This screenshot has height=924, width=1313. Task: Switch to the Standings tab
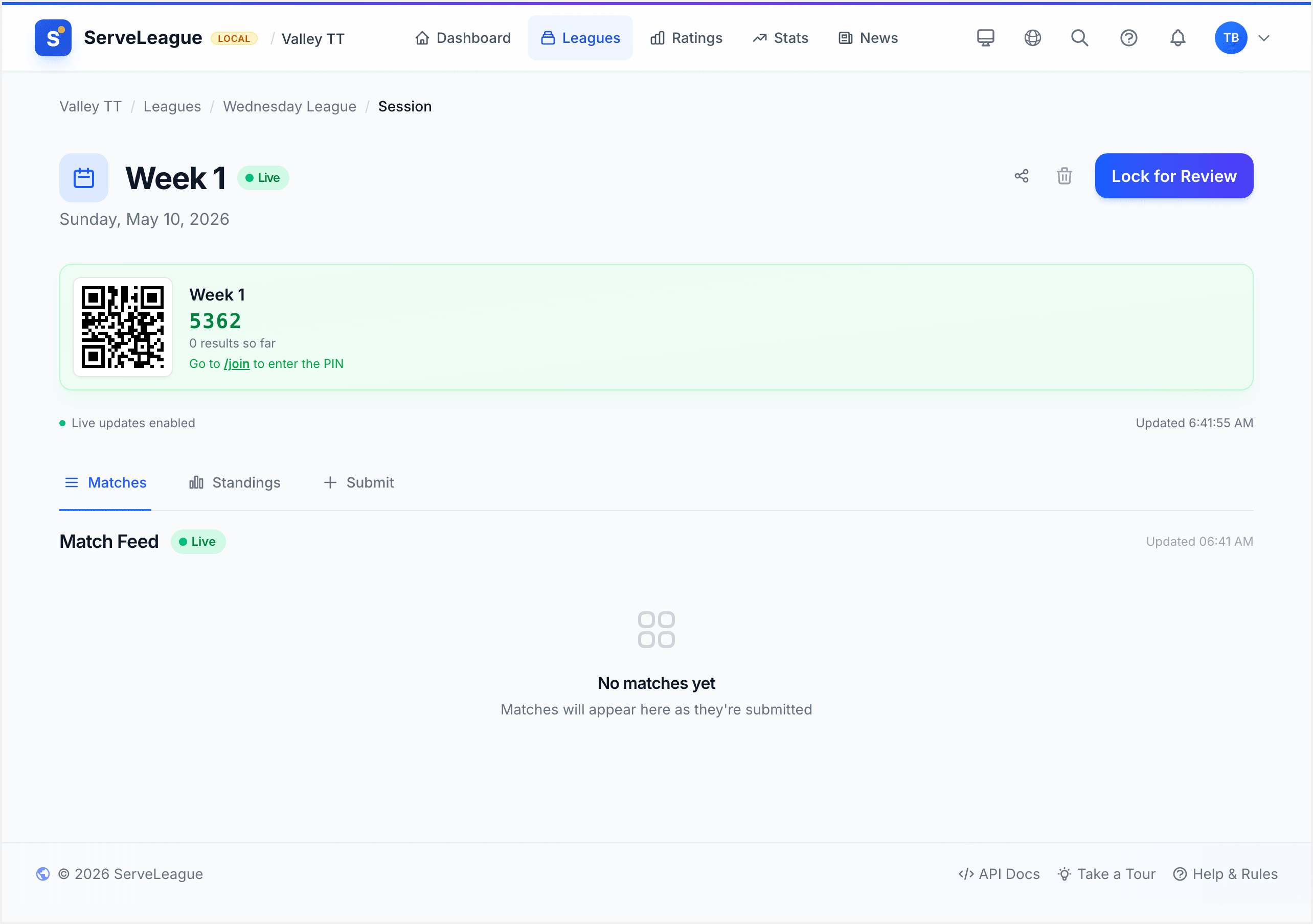click(x=235, y=482)
